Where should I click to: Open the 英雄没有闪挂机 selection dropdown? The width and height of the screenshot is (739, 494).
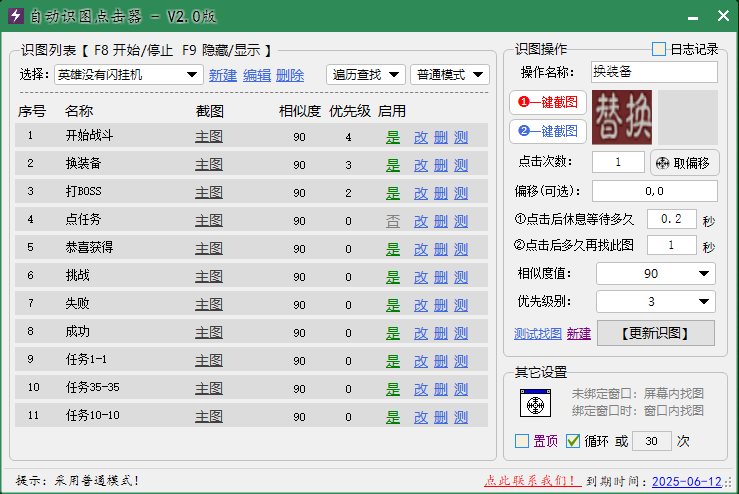point(129,74)
